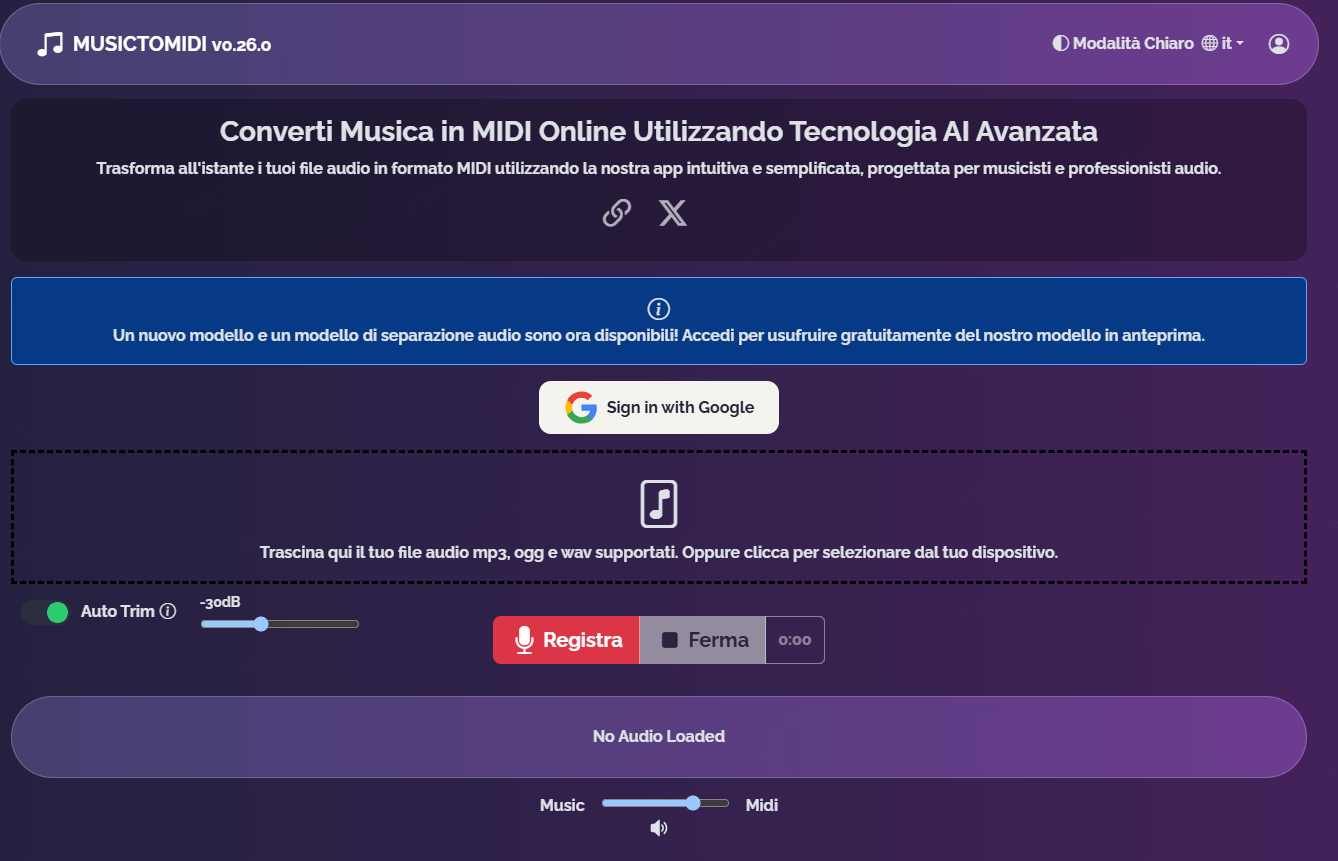Mute audio with the speaker icon
The image size is (1338, 861).
pyautogui.click(x=658, y=828)
